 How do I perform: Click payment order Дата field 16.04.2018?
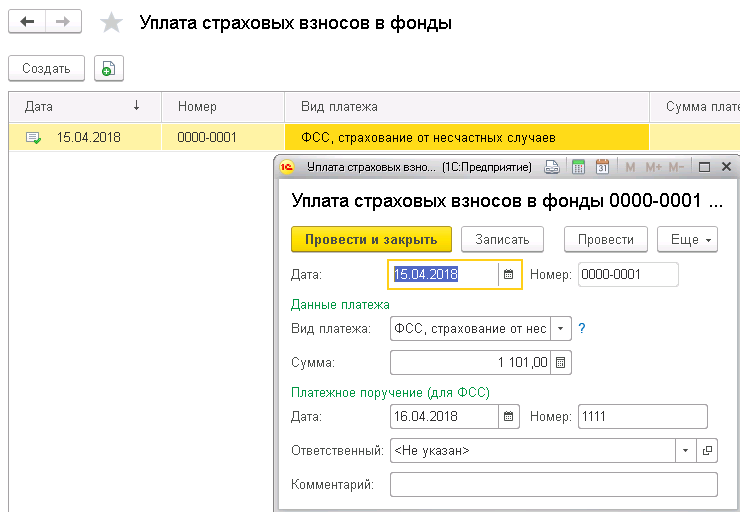pos(444,416)
